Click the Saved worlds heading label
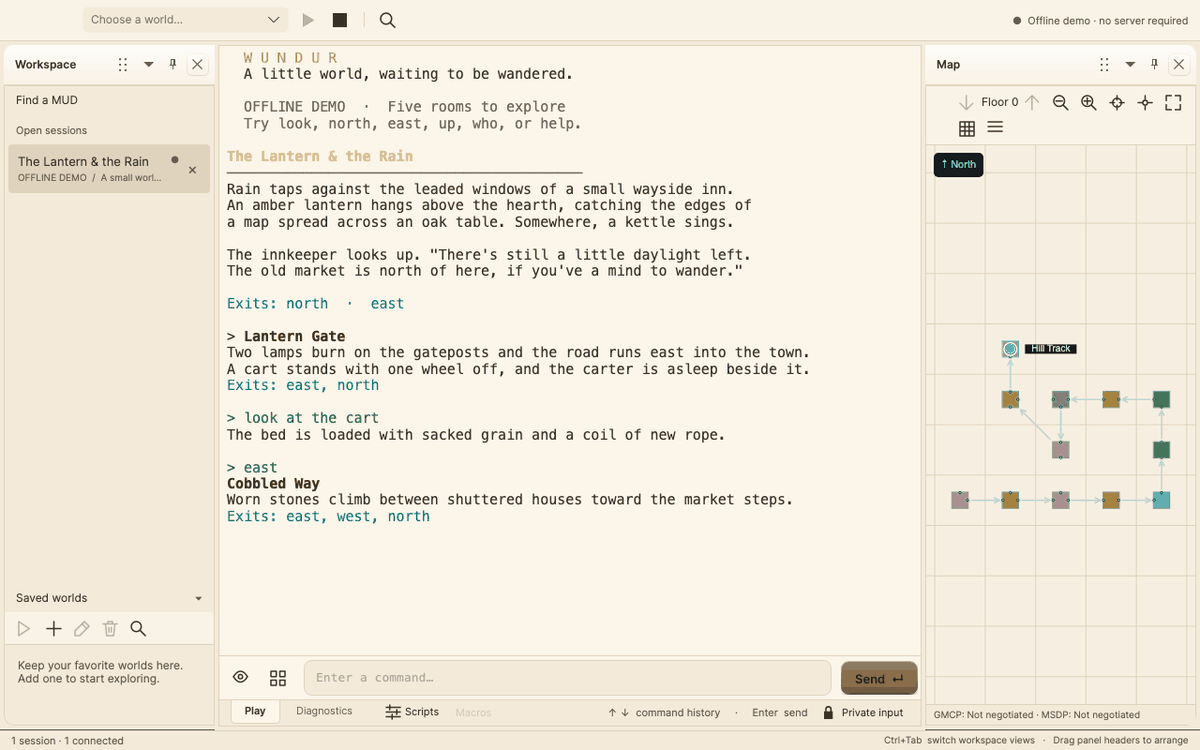1200x750 pixels. [x=52, y=598]
